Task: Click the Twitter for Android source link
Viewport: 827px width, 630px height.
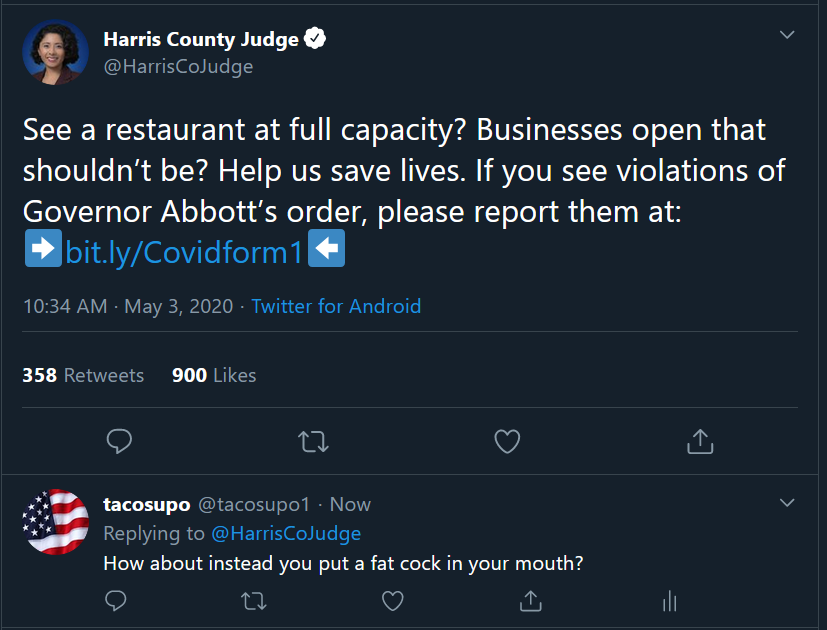Action: 336,306
